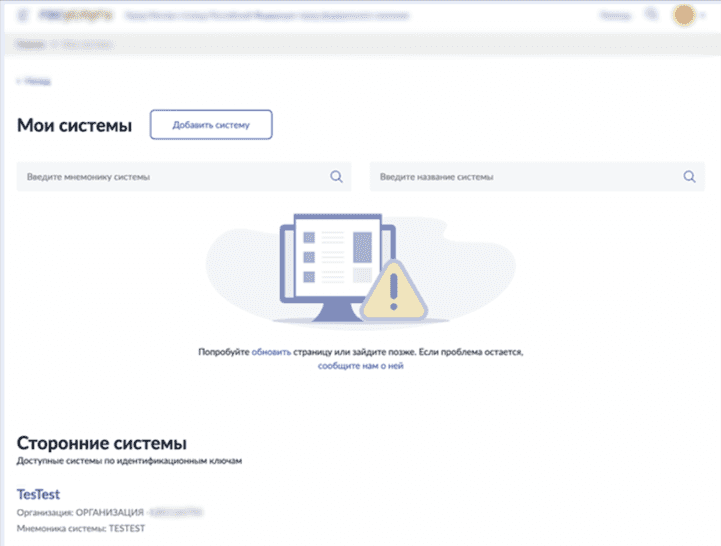
Task: Focus the Введите название системы field
Action: pos(520,177)
